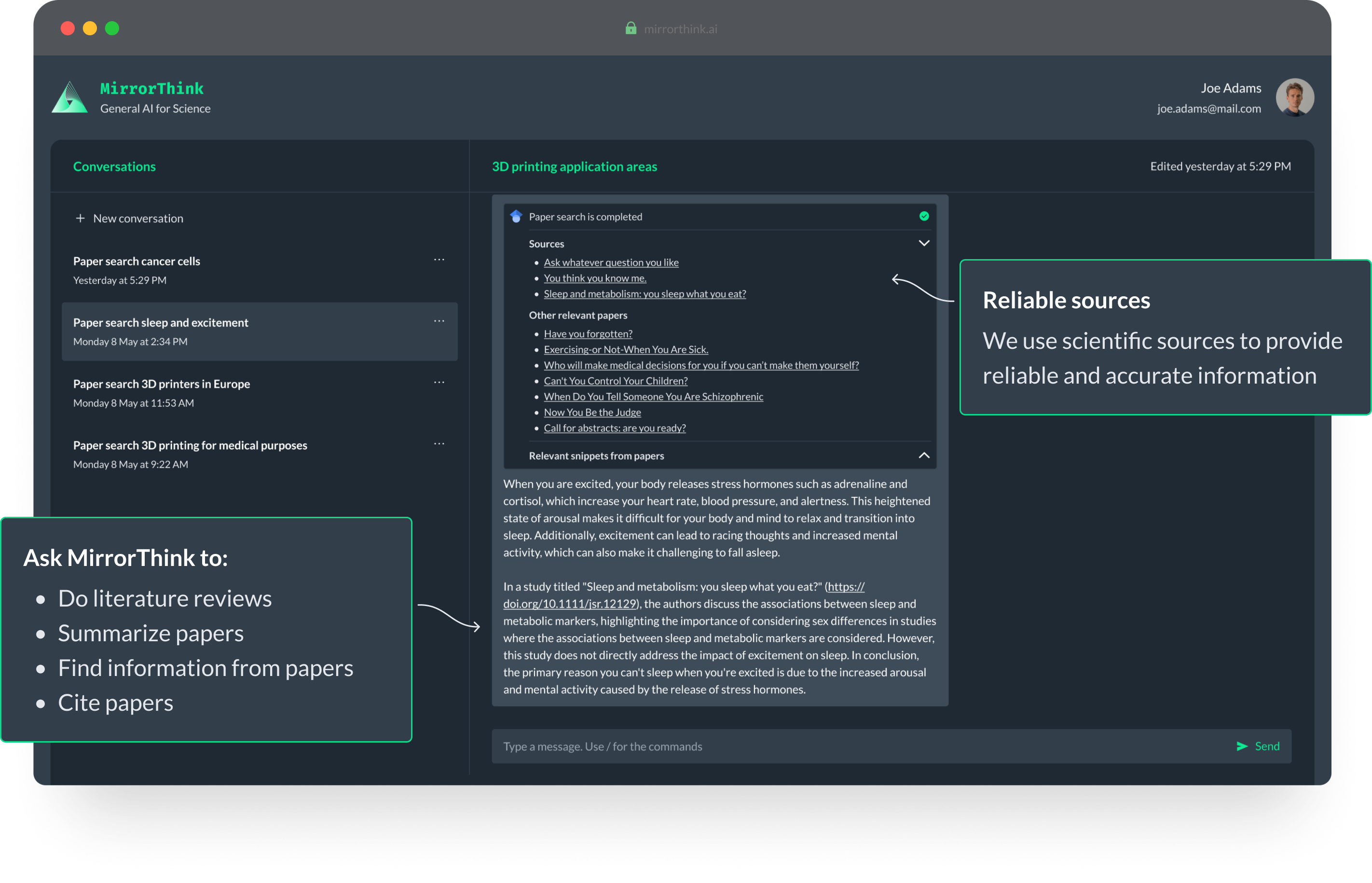
Task: Open options menu for sleep and excitement conversation
Action: [439, 321]
